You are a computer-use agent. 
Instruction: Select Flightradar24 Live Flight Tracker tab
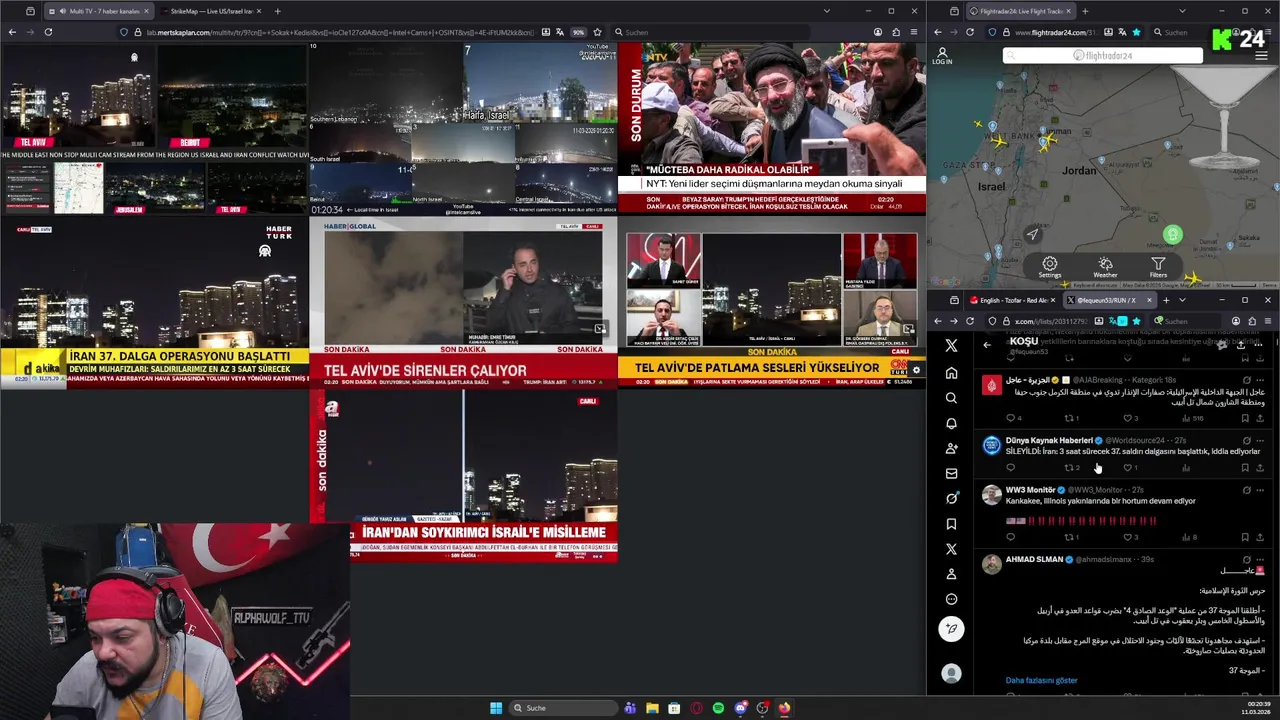point(1020,11)
